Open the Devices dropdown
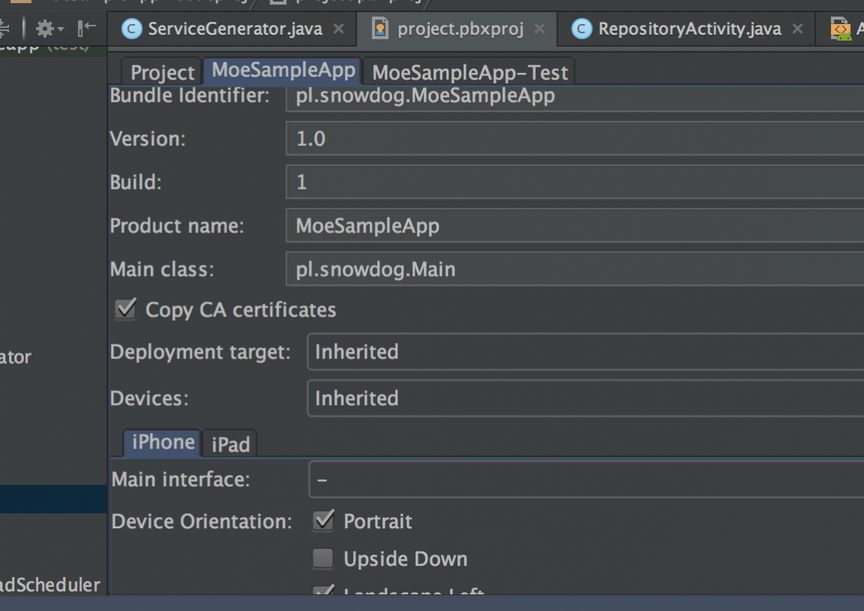Screen dimensions: 864x611 [x=585, y=398]
